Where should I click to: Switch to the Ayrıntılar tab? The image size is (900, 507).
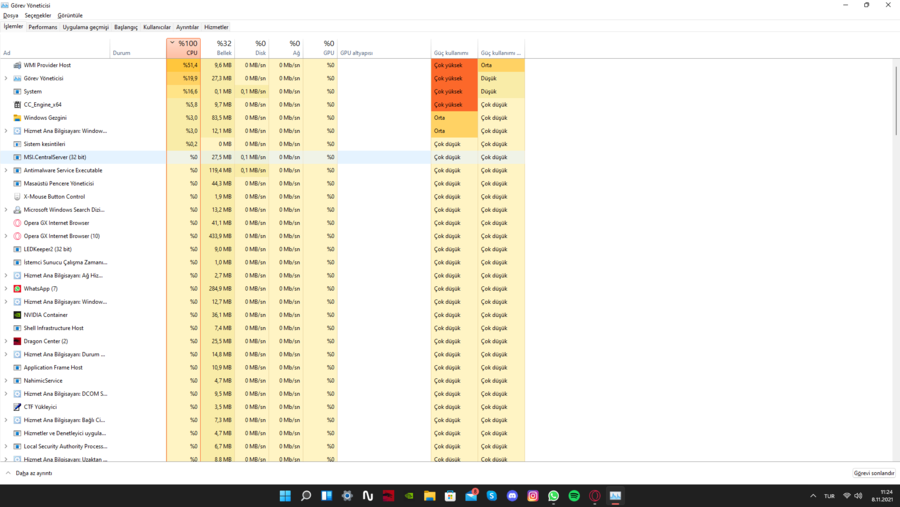pyautogui.click(x=188, y=27)
